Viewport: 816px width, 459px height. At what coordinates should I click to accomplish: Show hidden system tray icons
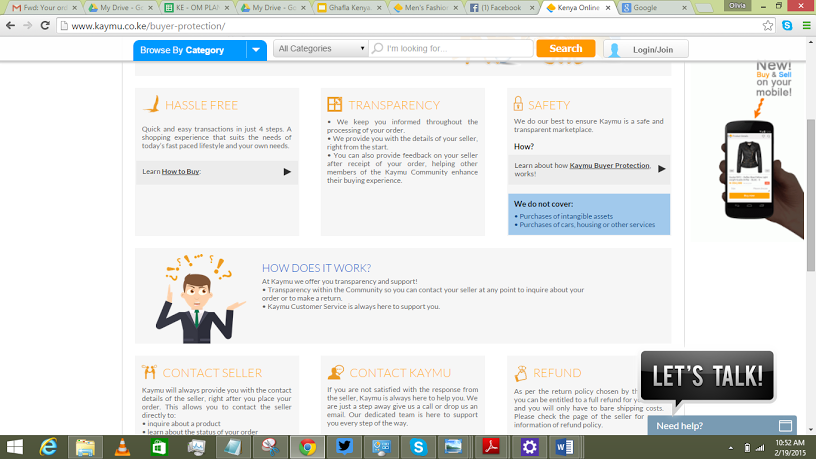(x=731, y=448)
